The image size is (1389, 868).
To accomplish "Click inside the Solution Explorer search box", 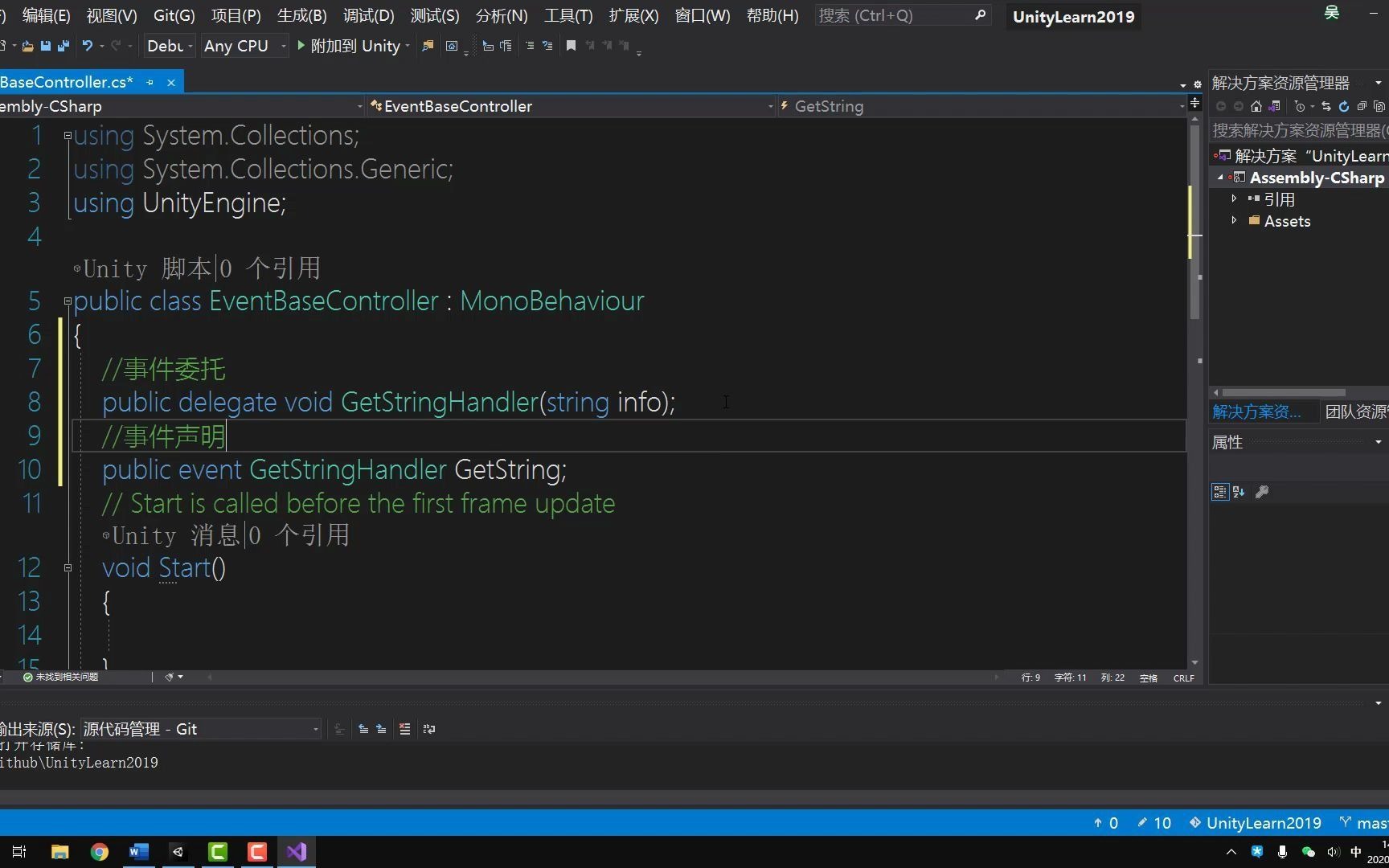I will click(x=1294, y=130).
